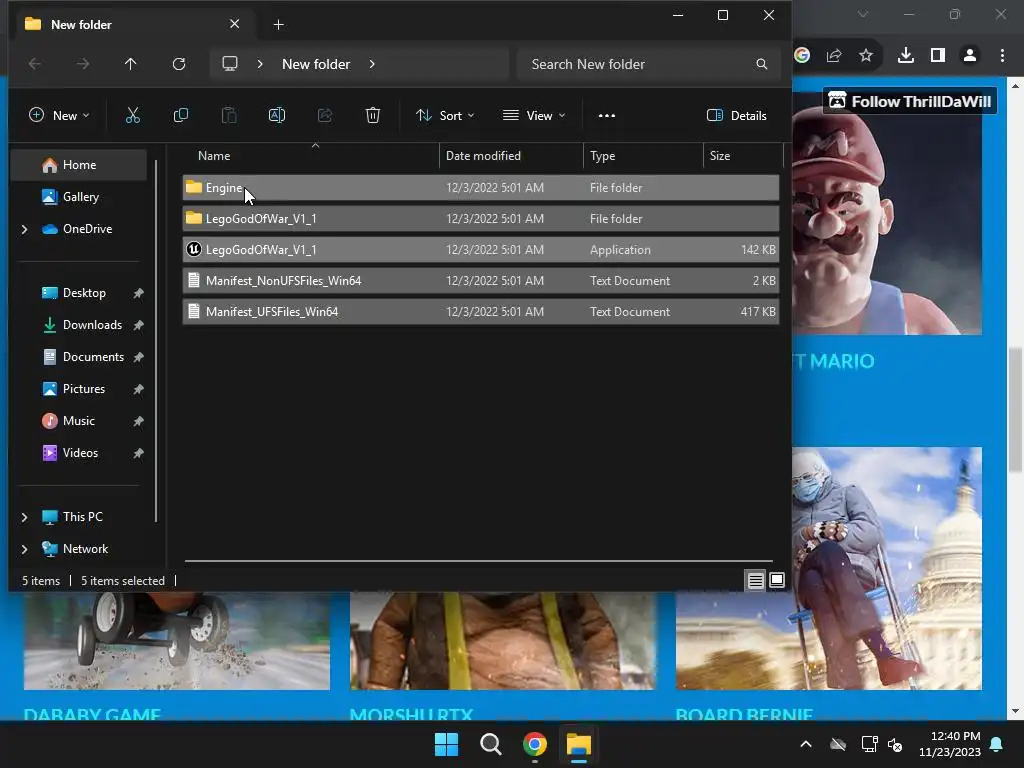Open taskbar Search
This screenshot has height=768, width=1024.
pyautogui.click(x=490, y=744)
